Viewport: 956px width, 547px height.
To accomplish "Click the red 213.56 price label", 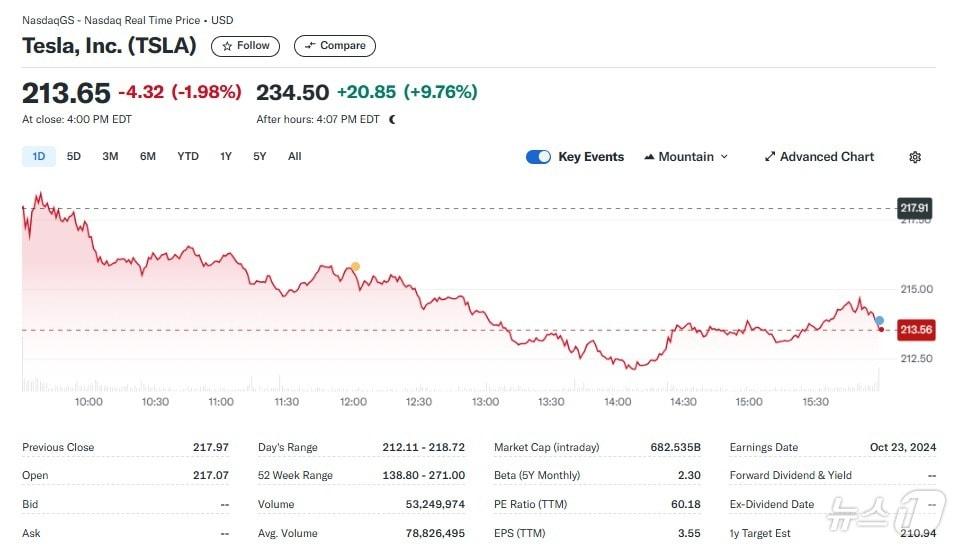I will [x=915, y=330].
